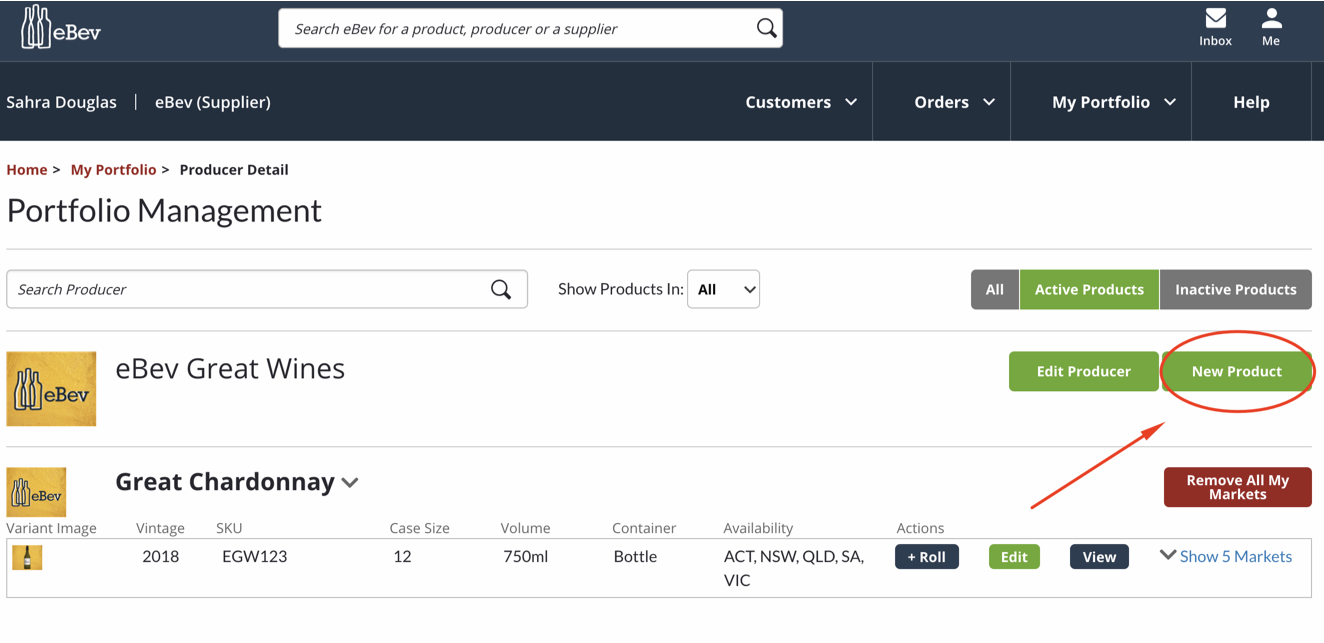Click the Case Size column header
1324x643 pixels.
(419, 528)
